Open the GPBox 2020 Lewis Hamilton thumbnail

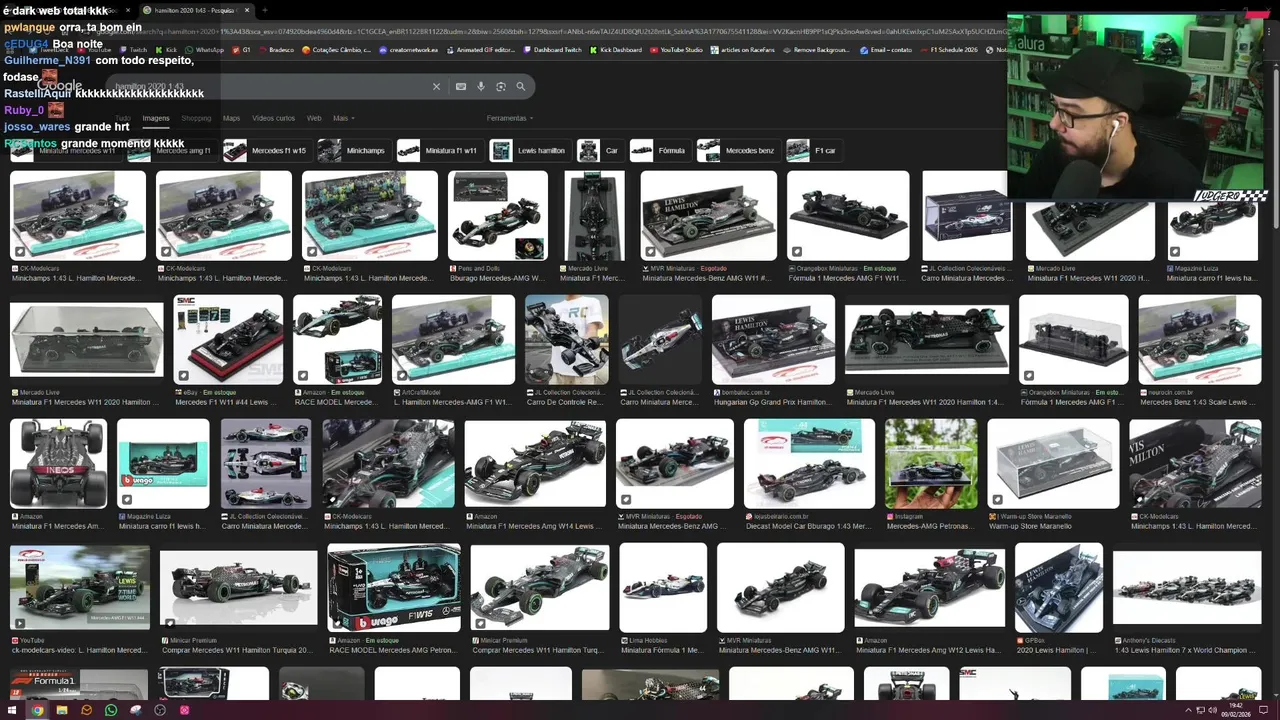click(1059, 587)
